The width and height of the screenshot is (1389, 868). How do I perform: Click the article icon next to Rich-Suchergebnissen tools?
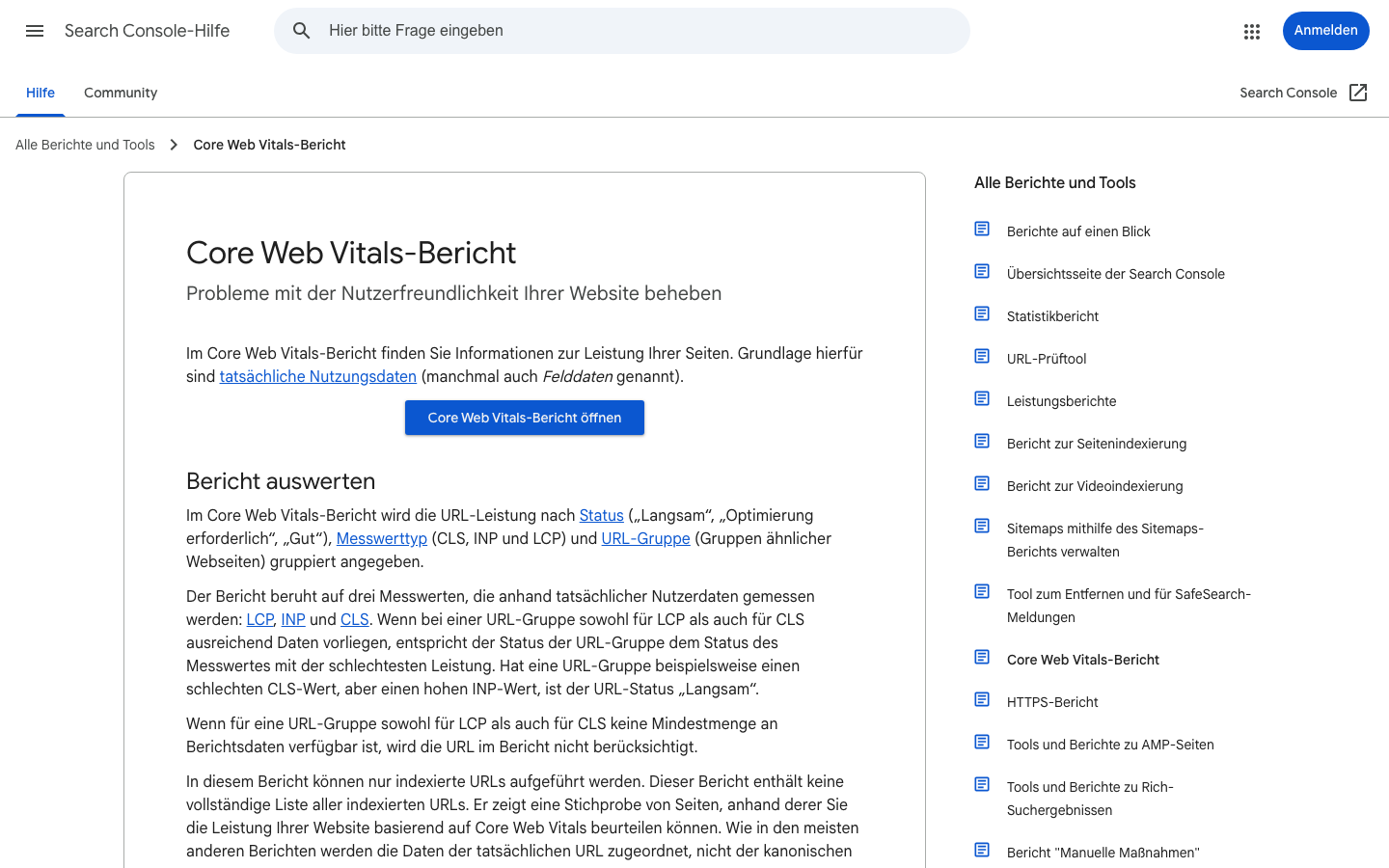click(x=982, y=784)
